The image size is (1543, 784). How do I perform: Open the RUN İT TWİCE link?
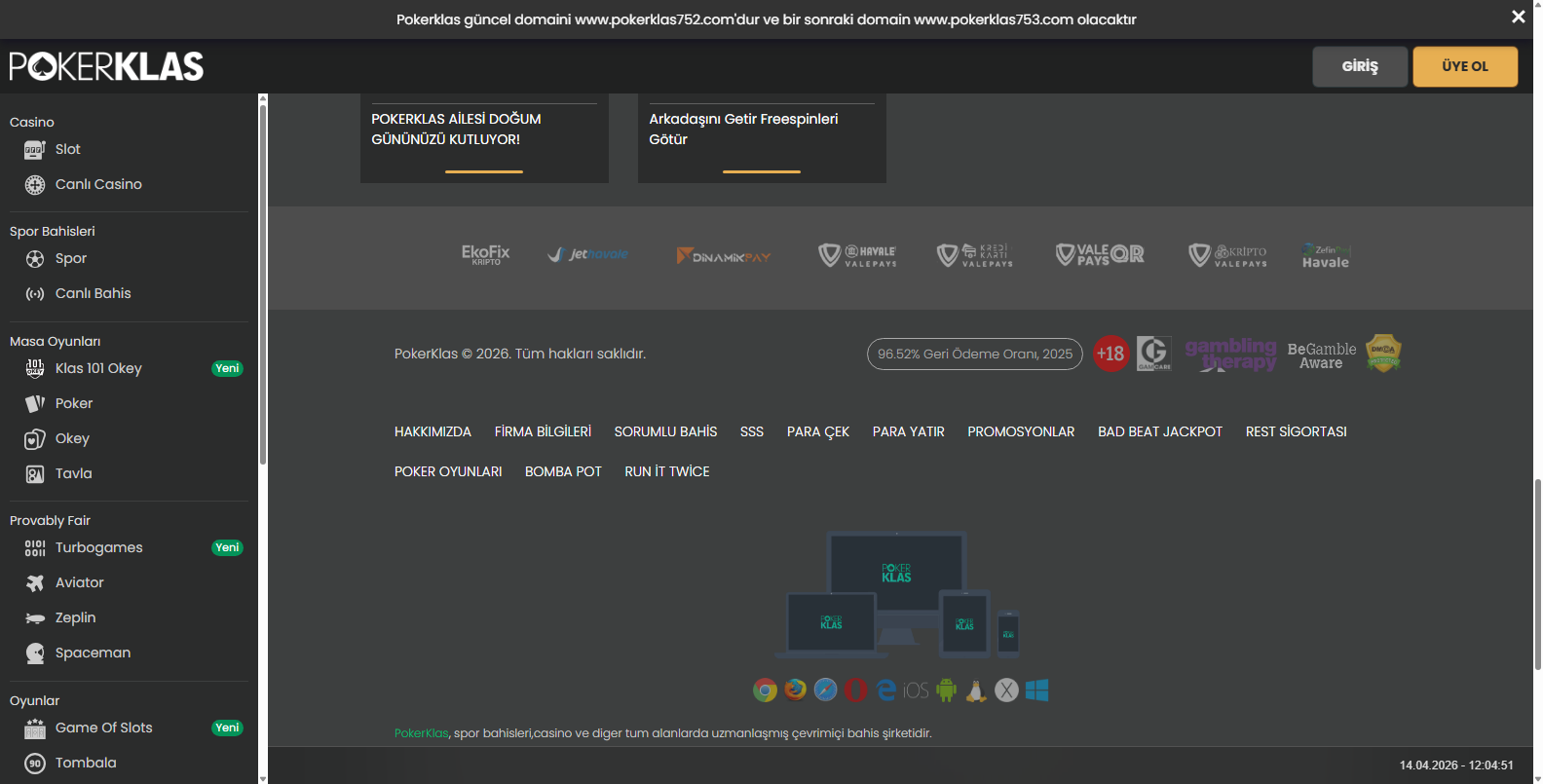click(667, 471)
